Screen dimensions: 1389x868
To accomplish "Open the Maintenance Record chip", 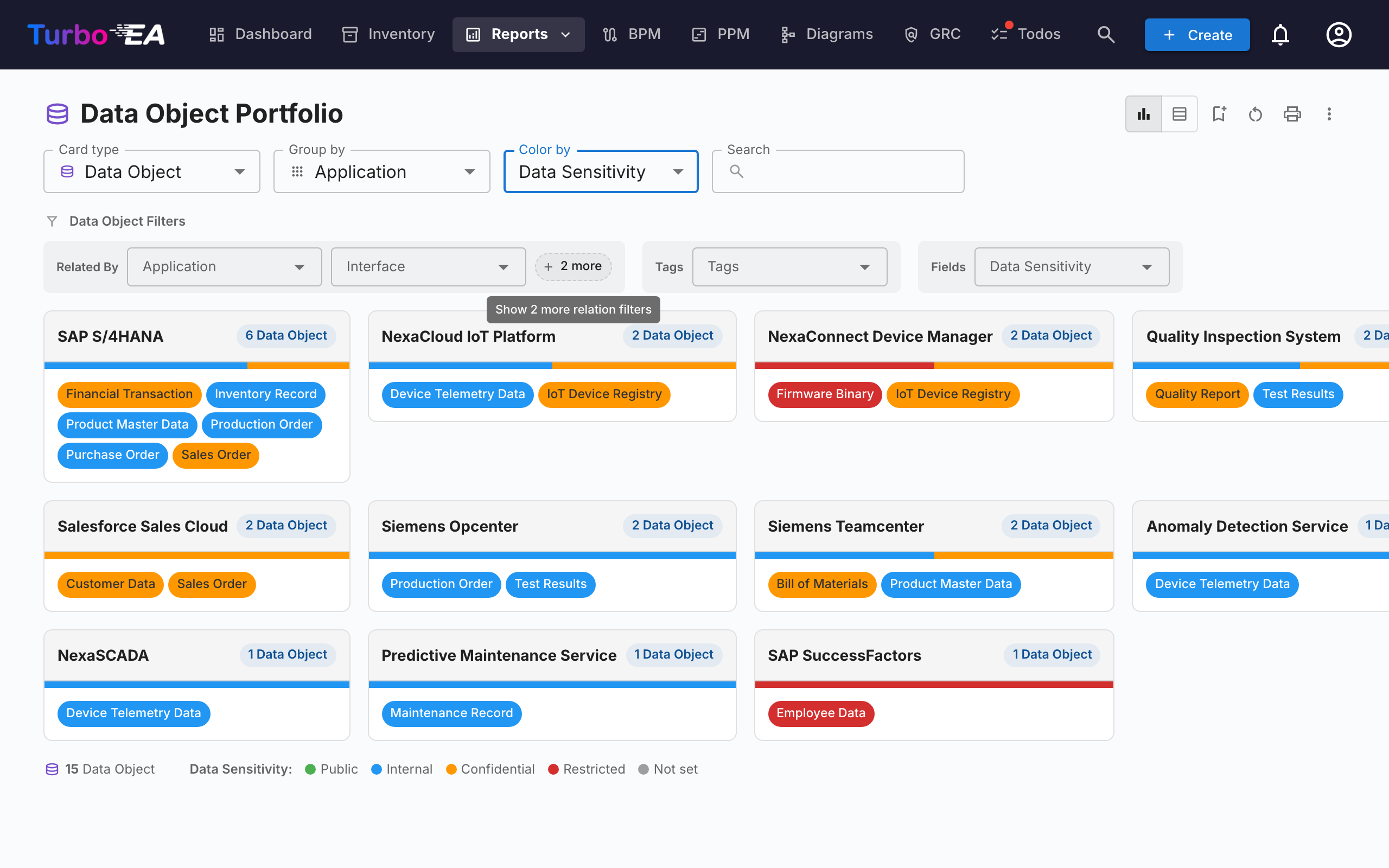I will [451, 713].
